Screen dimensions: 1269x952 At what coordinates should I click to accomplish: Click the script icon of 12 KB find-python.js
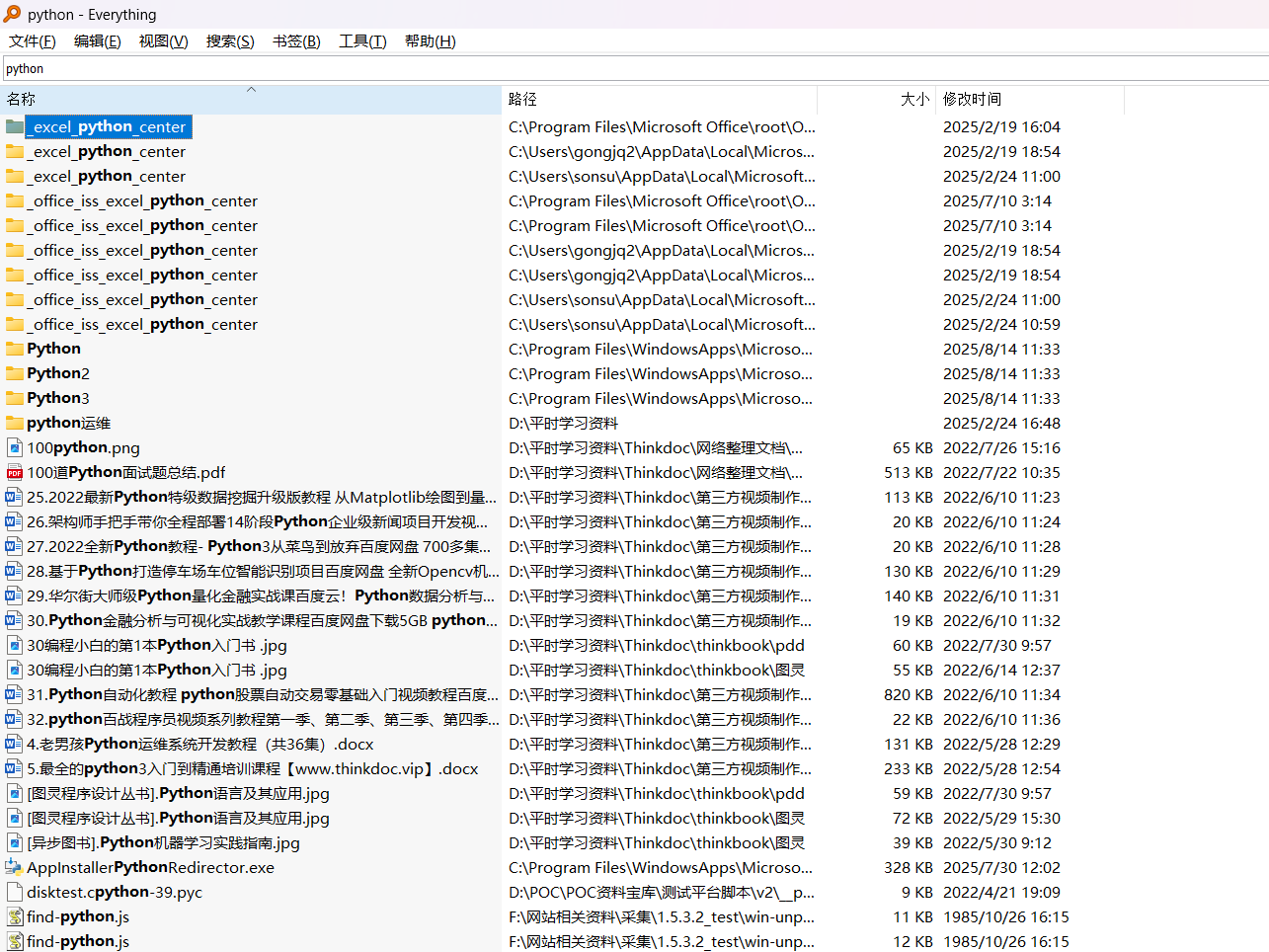point(14,941)
